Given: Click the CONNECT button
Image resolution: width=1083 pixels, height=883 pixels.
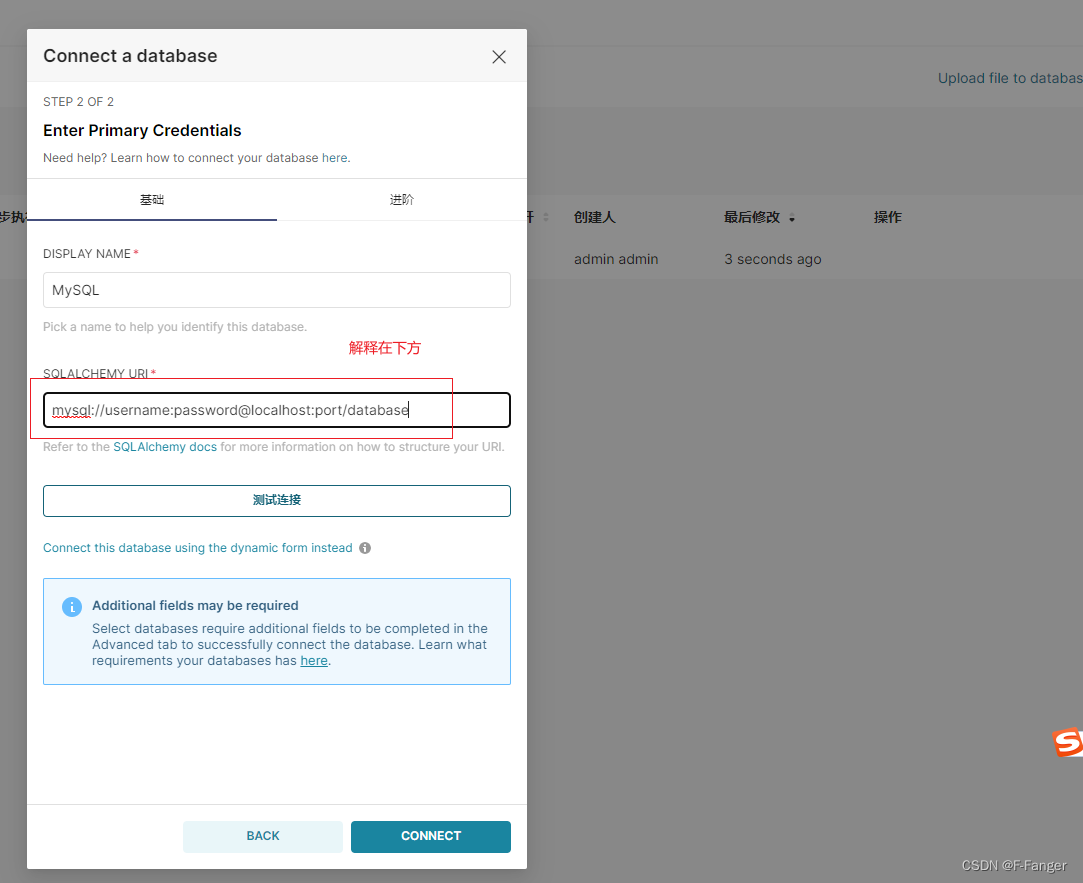Looking at the screenshot, I should coord(431,836).
